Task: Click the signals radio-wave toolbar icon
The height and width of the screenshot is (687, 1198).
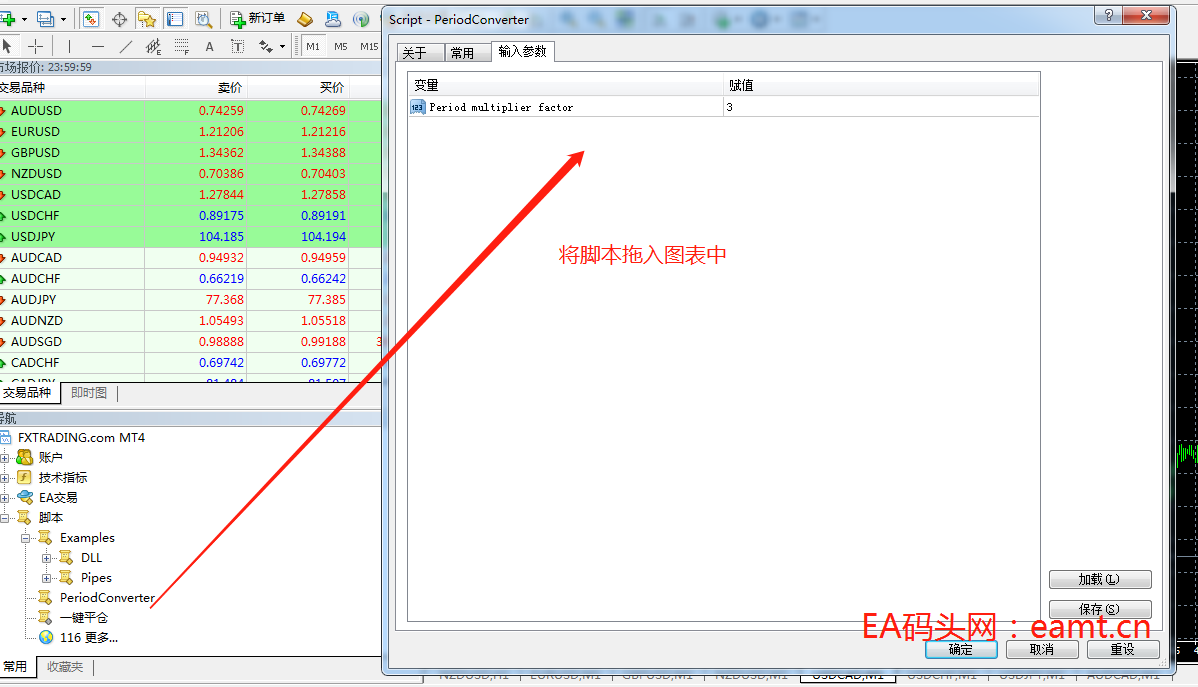Action: pyautogui.click(x=361, y=19)
